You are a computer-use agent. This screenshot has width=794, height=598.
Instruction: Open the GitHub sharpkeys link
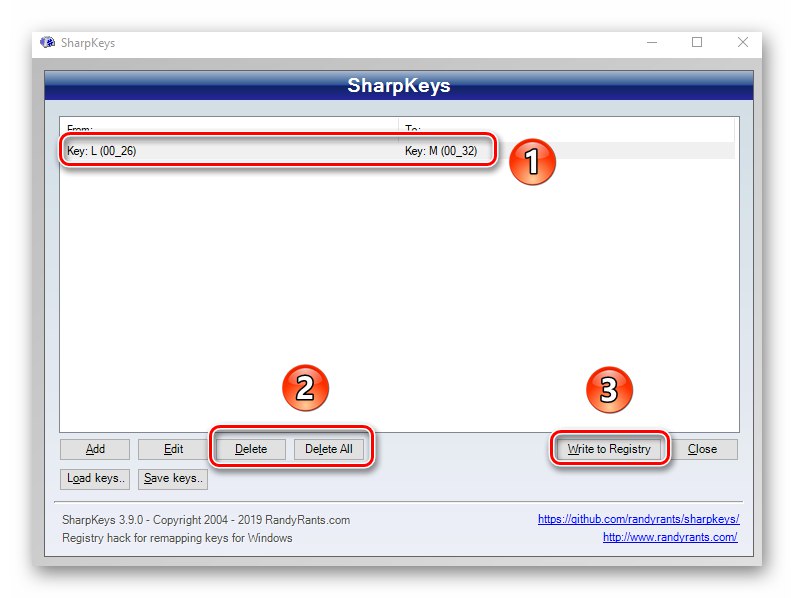pyautogui.click(x=639, y=519)
